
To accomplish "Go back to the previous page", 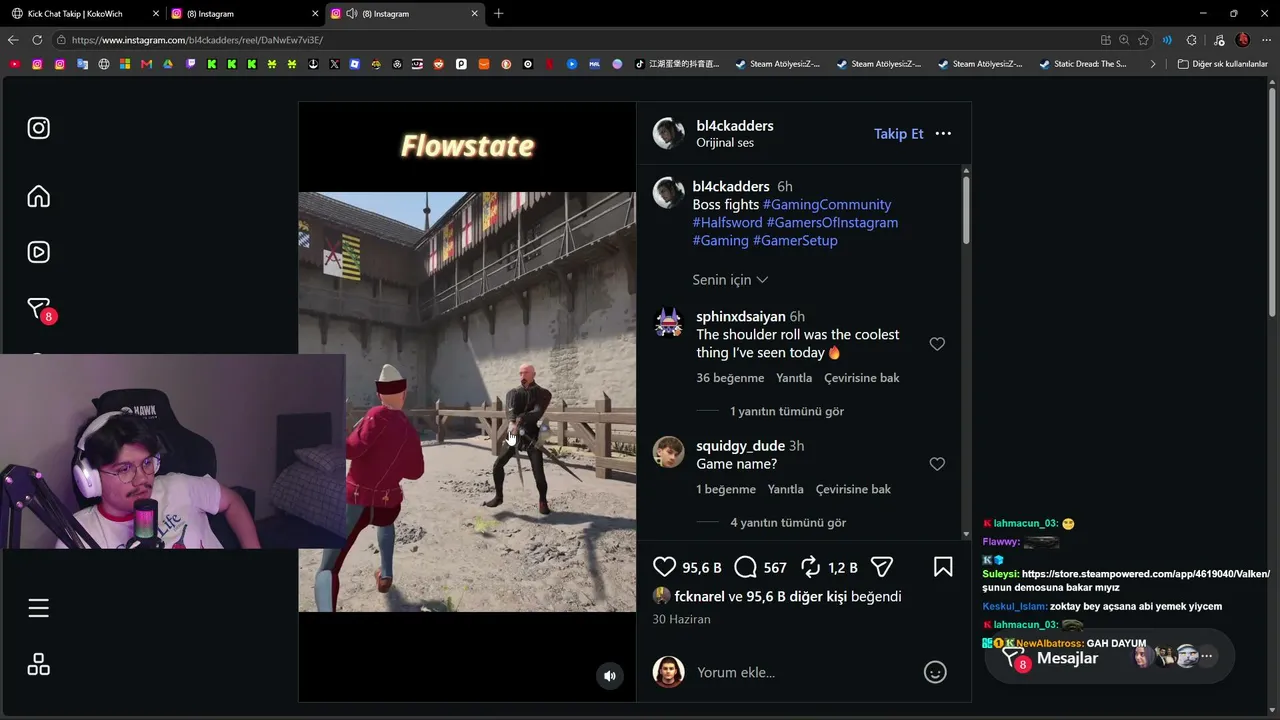I will click(x=13, y=40).
